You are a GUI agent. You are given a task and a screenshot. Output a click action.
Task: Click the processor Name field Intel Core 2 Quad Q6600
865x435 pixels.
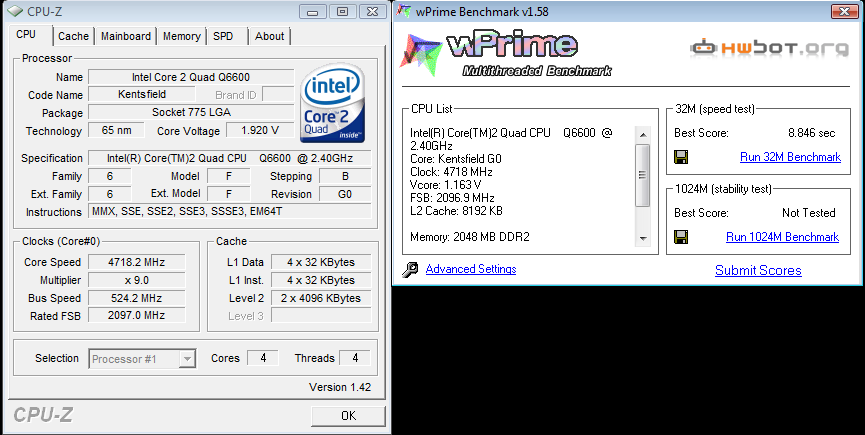click(191, 77)
